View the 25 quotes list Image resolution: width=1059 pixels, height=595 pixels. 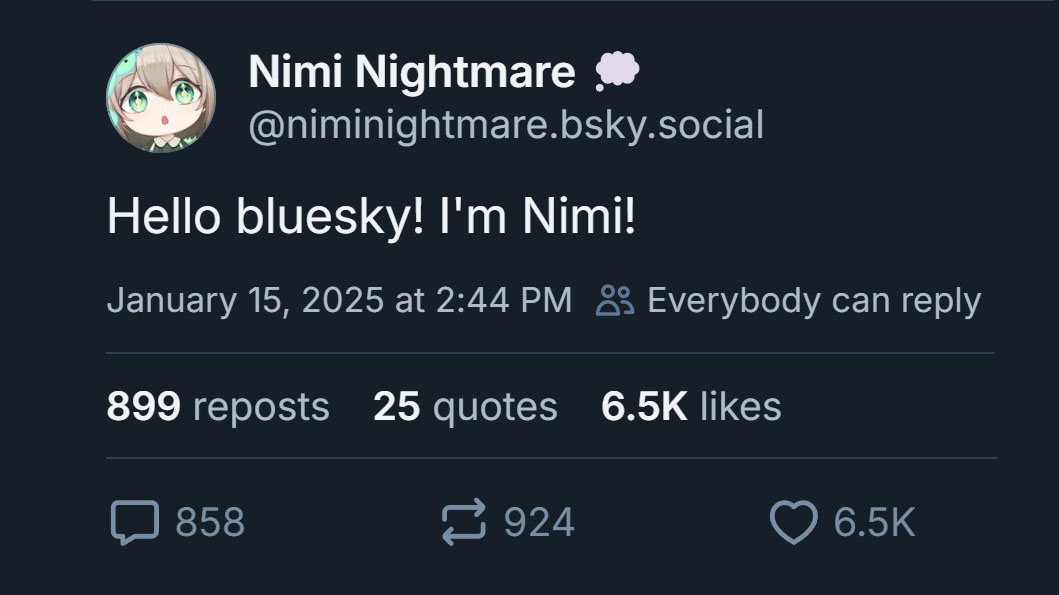click(x=465, y=406)
